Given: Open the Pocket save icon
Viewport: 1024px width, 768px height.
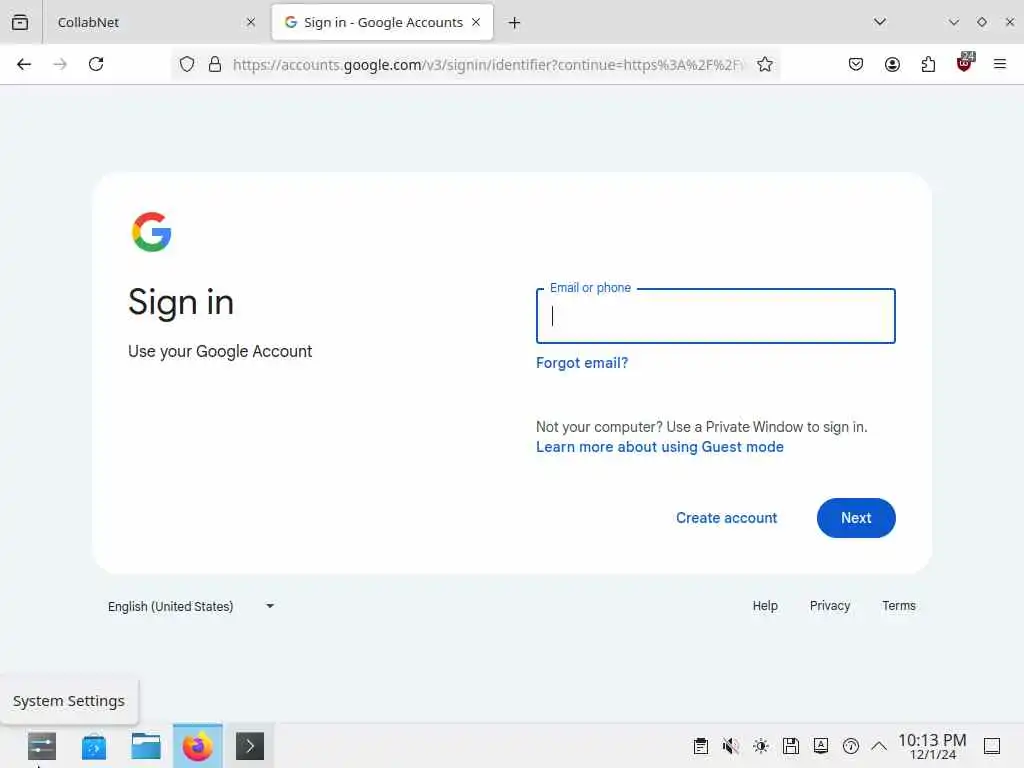Looking at the screenshot, I should click(856, 64).
